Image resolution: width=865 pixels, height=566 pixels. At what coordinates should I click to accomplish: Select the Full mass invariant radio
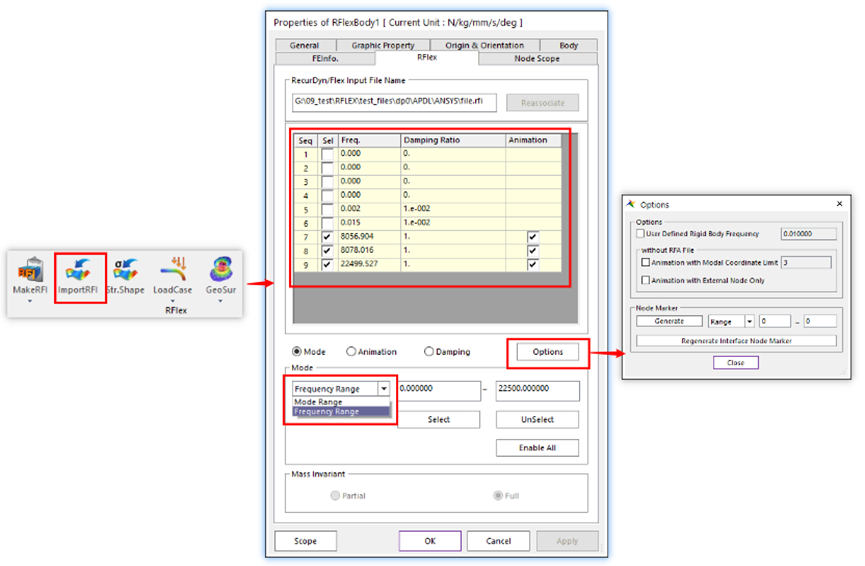[x=498, y=495]
